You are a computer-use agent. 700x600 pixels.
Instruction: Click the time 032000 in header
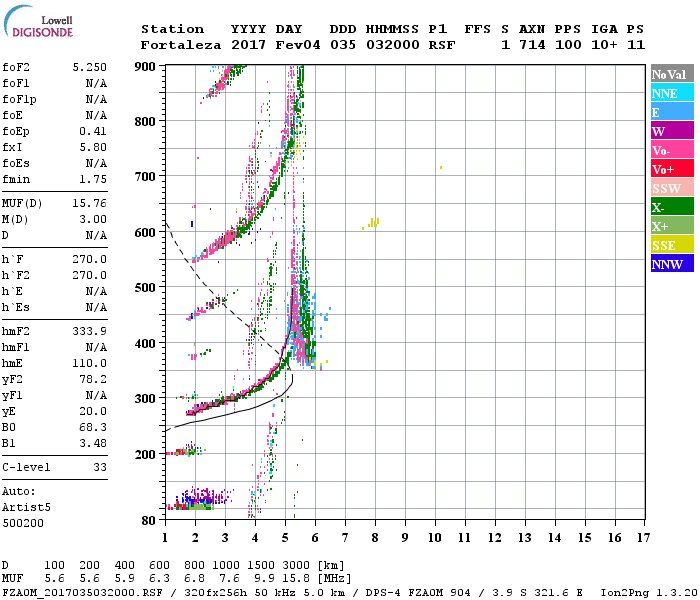point(393,45)
